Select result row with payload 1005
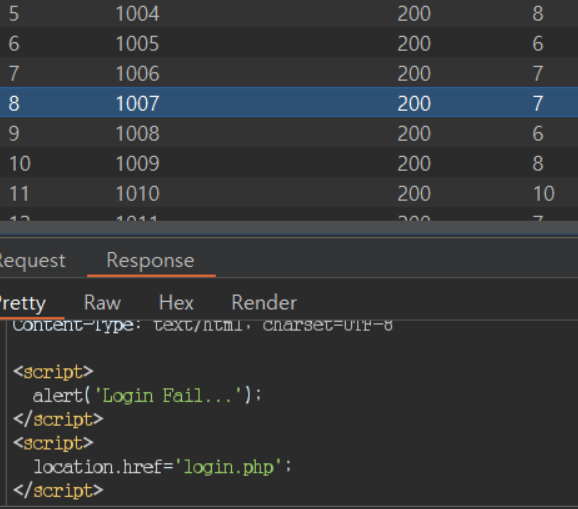This screenshot has width=578, height=509. (289, 43)
